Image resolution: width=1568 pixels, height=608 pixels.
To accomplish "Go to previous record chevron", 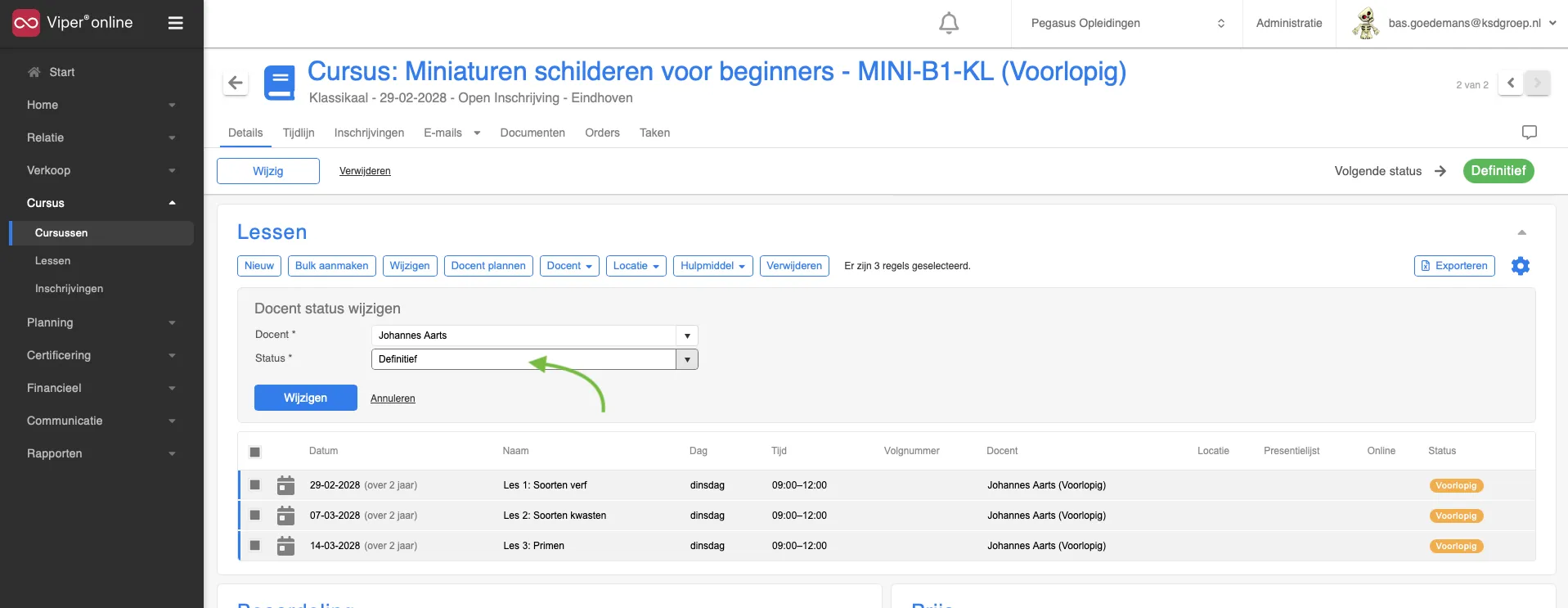I will pos(1511,83).
